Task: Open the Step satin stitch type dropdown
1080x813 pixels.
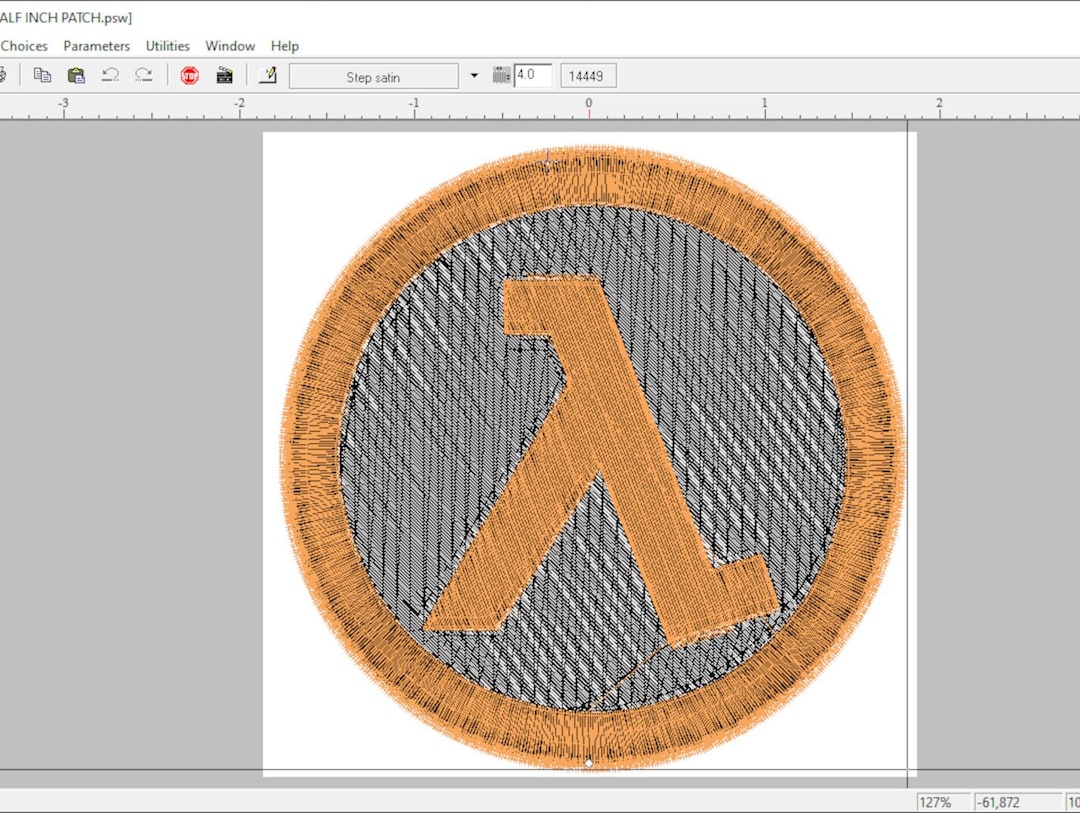Action: tap(374, 75)
